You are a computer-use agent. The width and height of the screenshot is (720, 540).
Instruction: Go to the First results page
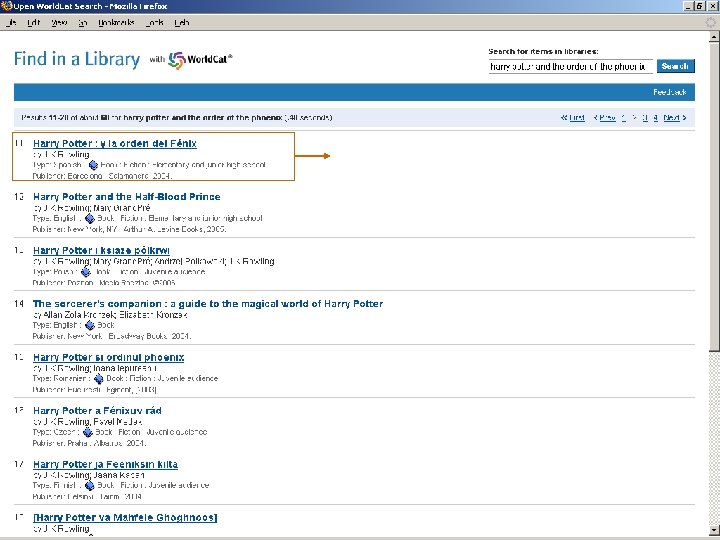573,118
